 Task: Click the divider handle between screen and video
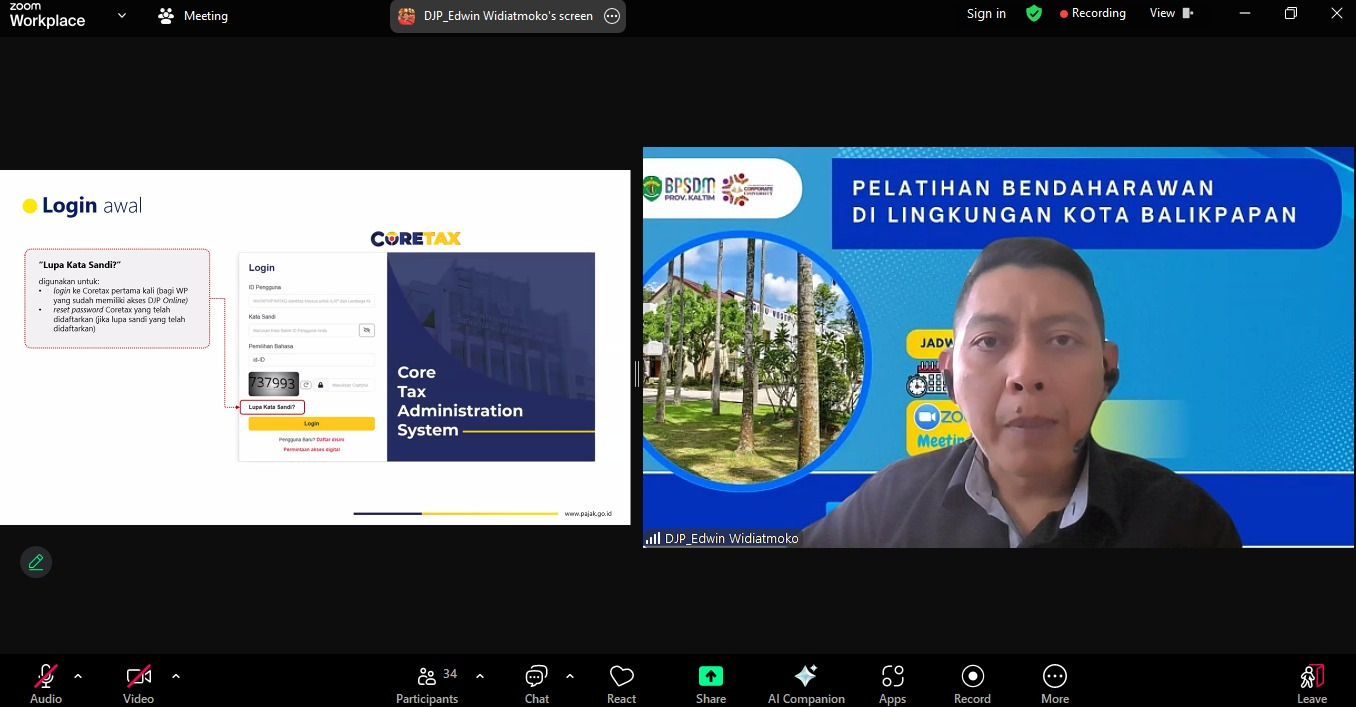click(637, 373)
